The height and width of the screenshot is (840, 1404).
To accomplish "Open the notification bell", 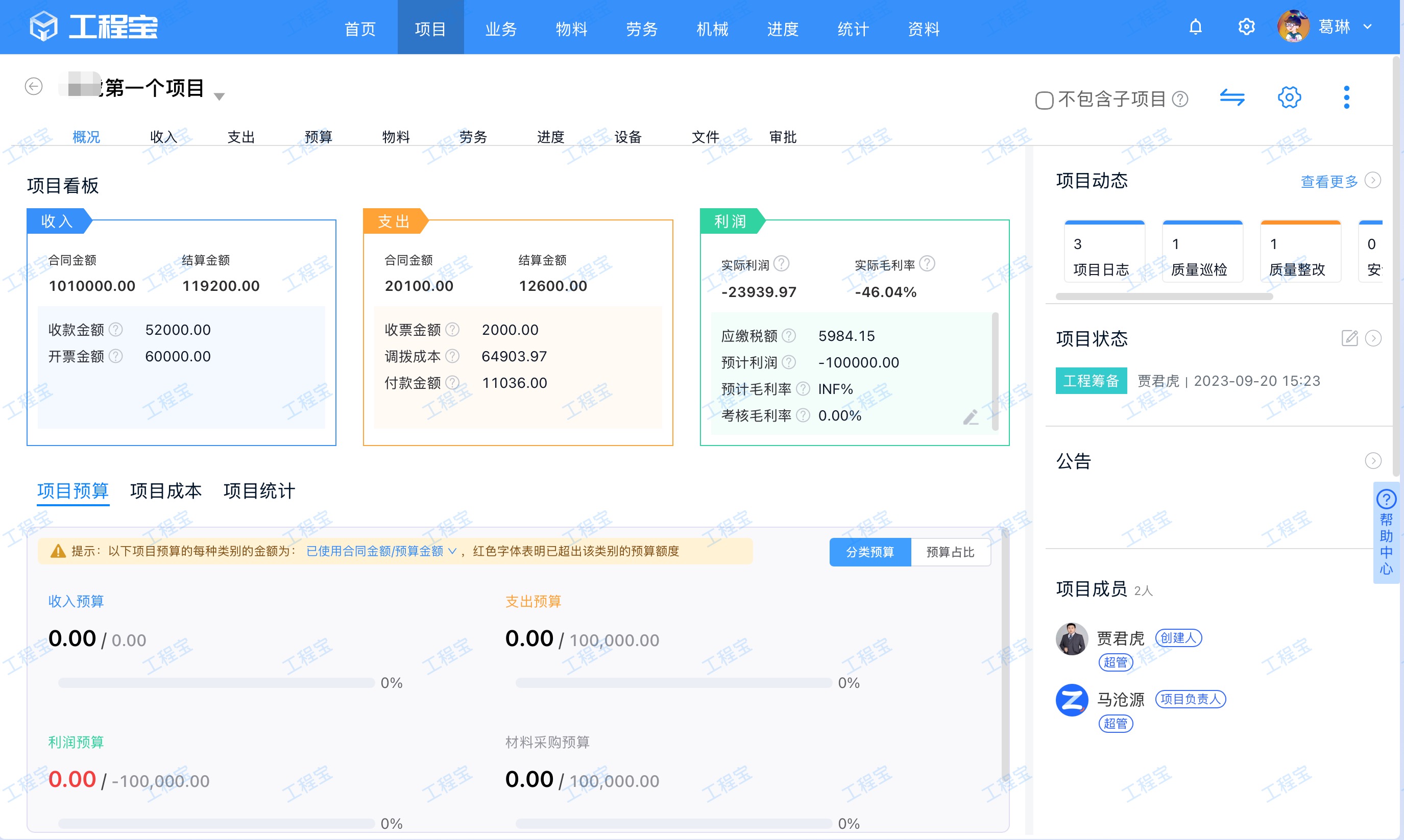I will coord(1195,26).
